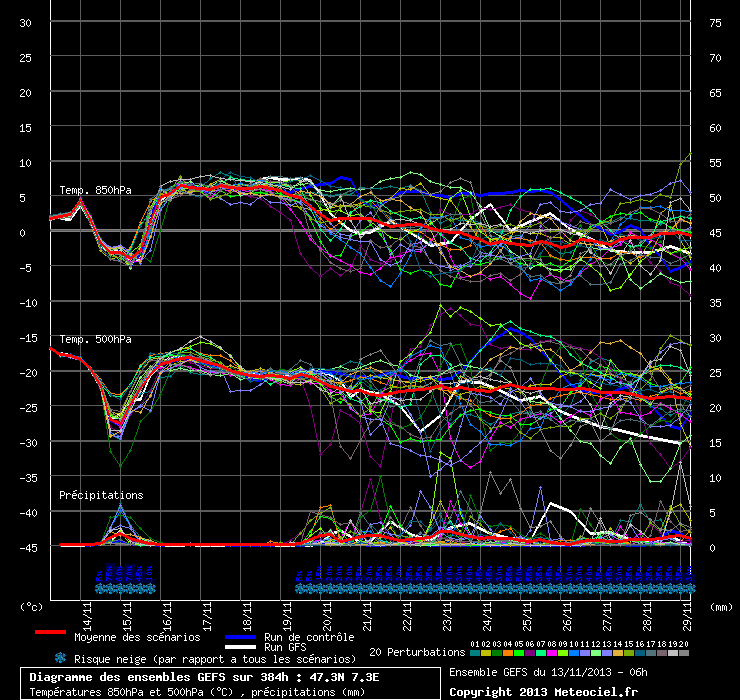Screen dimensions: 740x700
Task: Select perturbation 01 color swatch
Action: [474, 652]
